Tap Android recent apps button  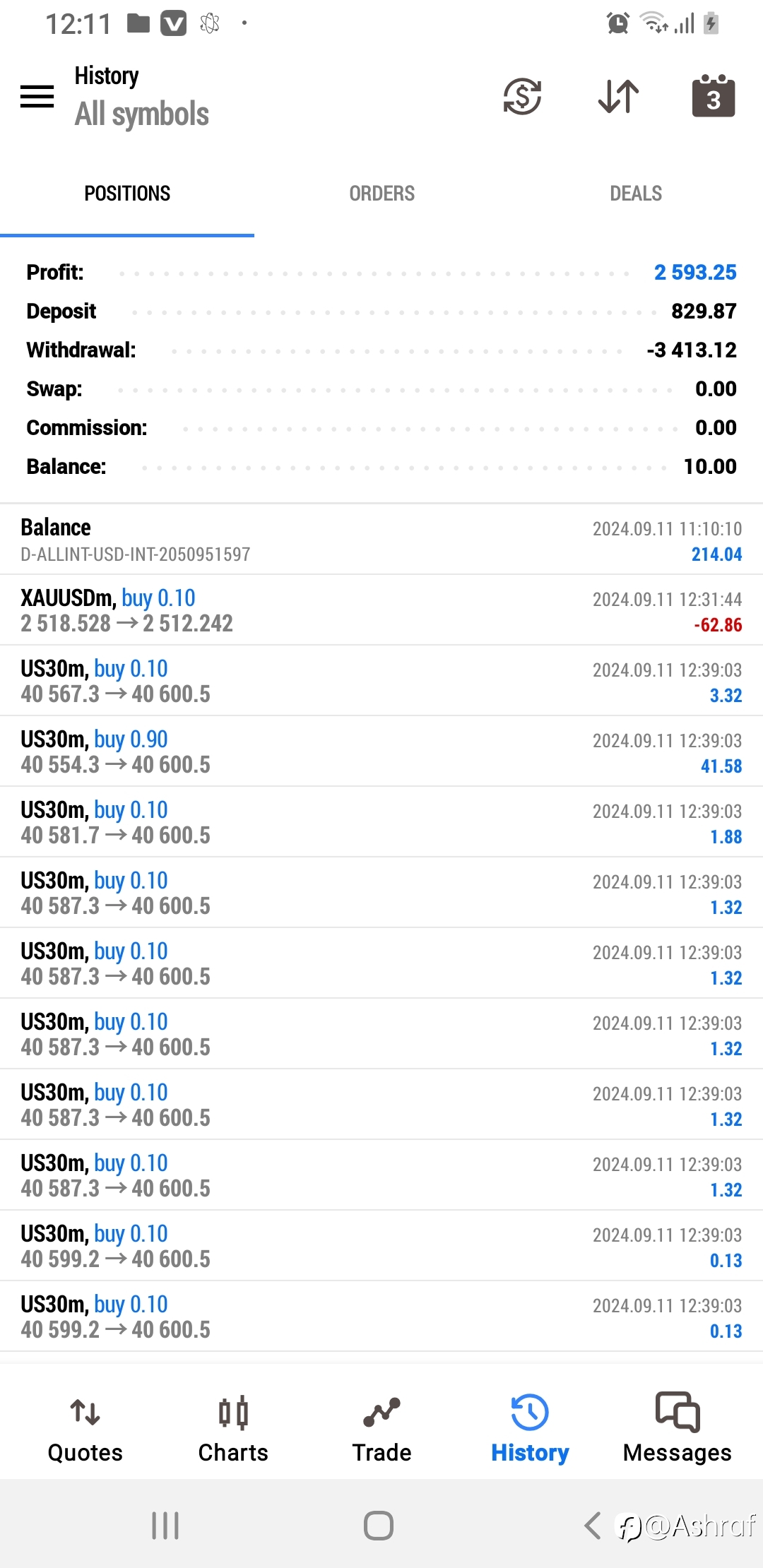point(165,1526)
